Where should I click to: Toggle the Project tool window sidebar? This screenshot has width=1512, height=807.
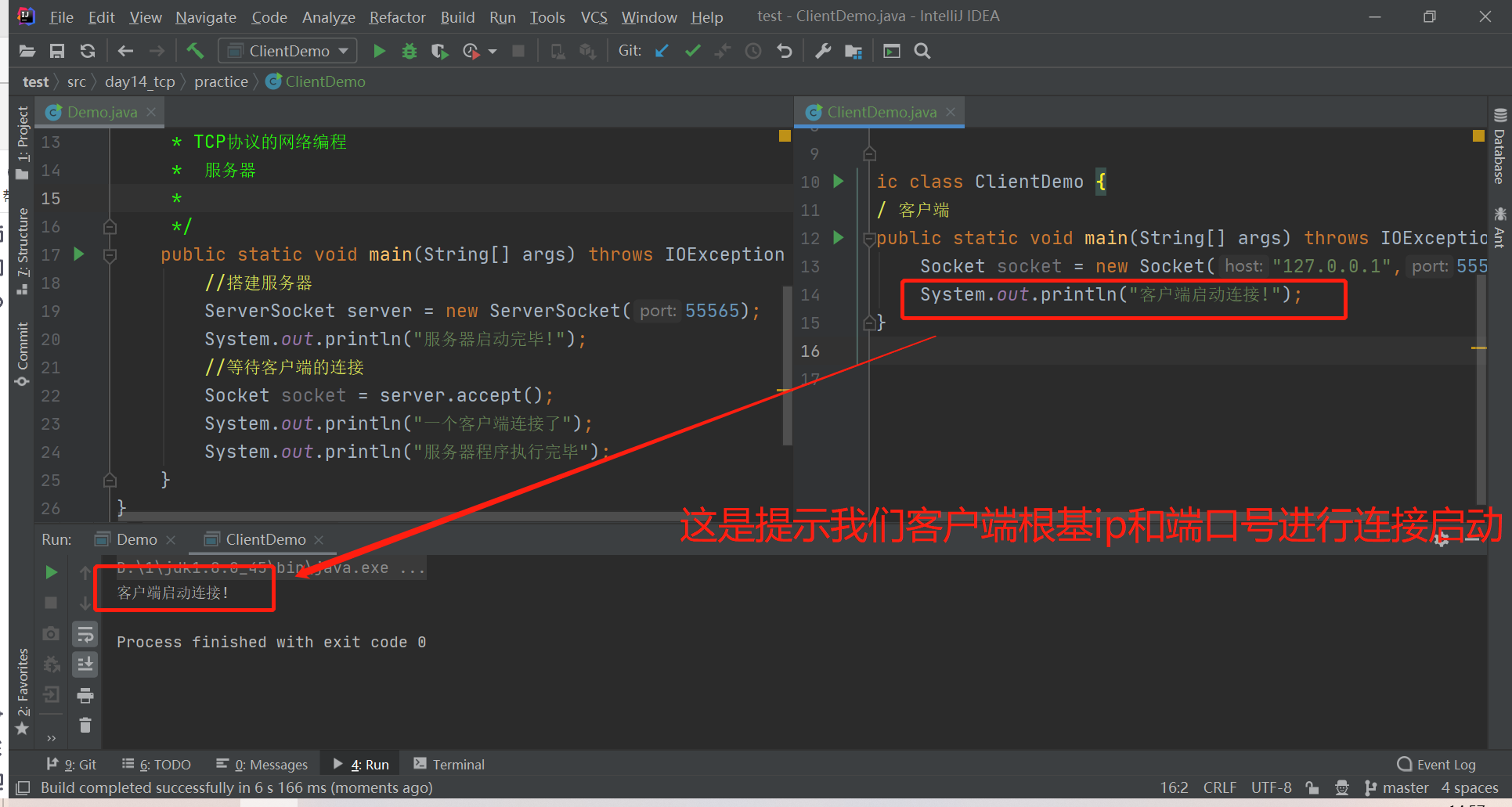(x=23, y=142)
